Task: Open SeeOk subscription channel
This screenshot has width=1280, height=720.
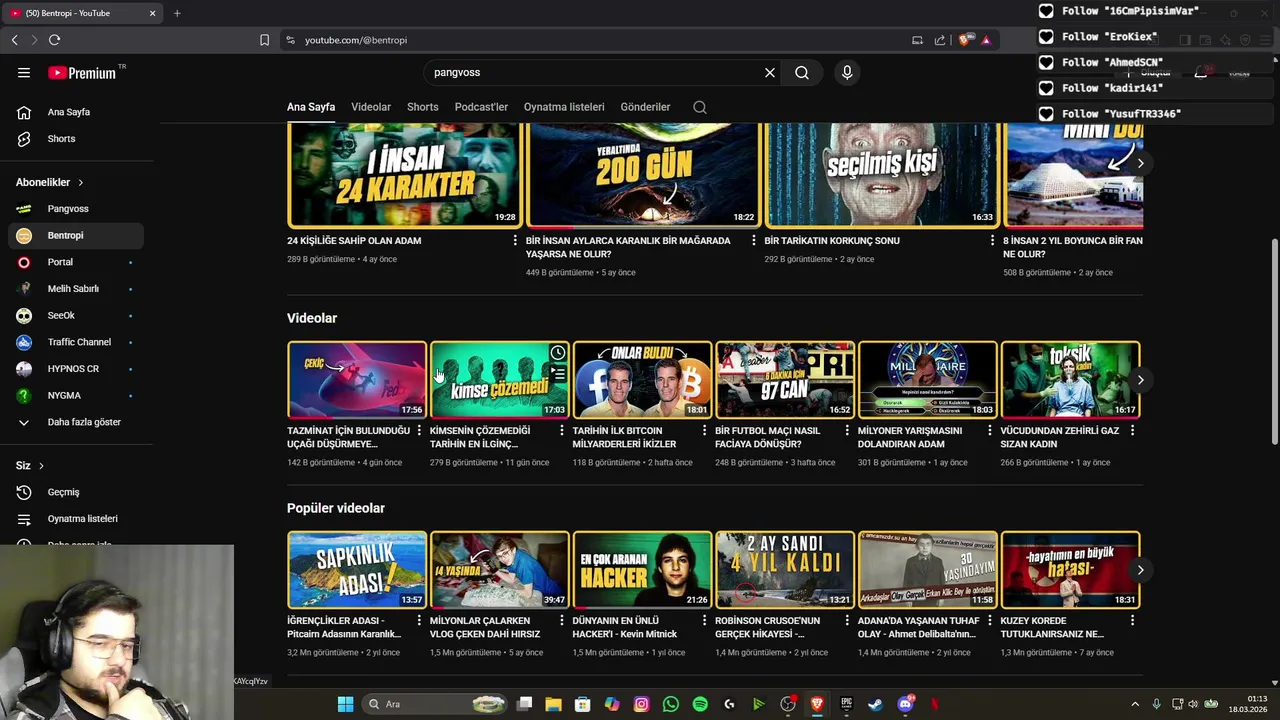Action: click(76, 315)
